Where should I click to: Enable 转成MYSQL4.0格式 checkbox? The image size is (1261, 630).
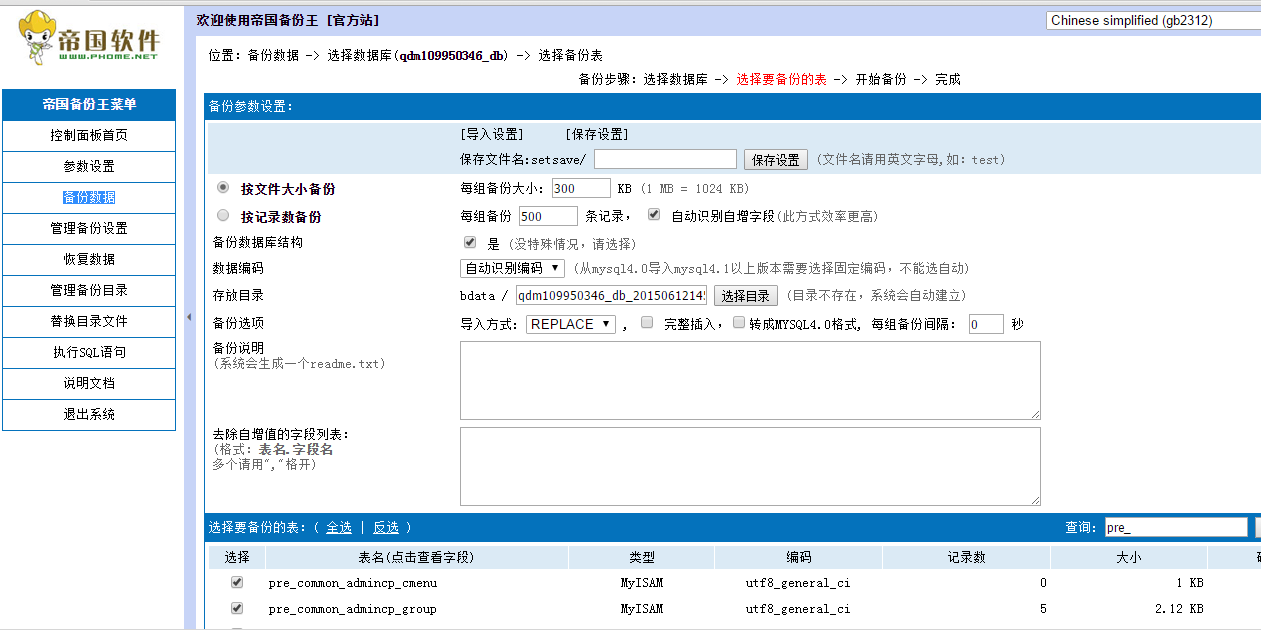coord(739,323)
